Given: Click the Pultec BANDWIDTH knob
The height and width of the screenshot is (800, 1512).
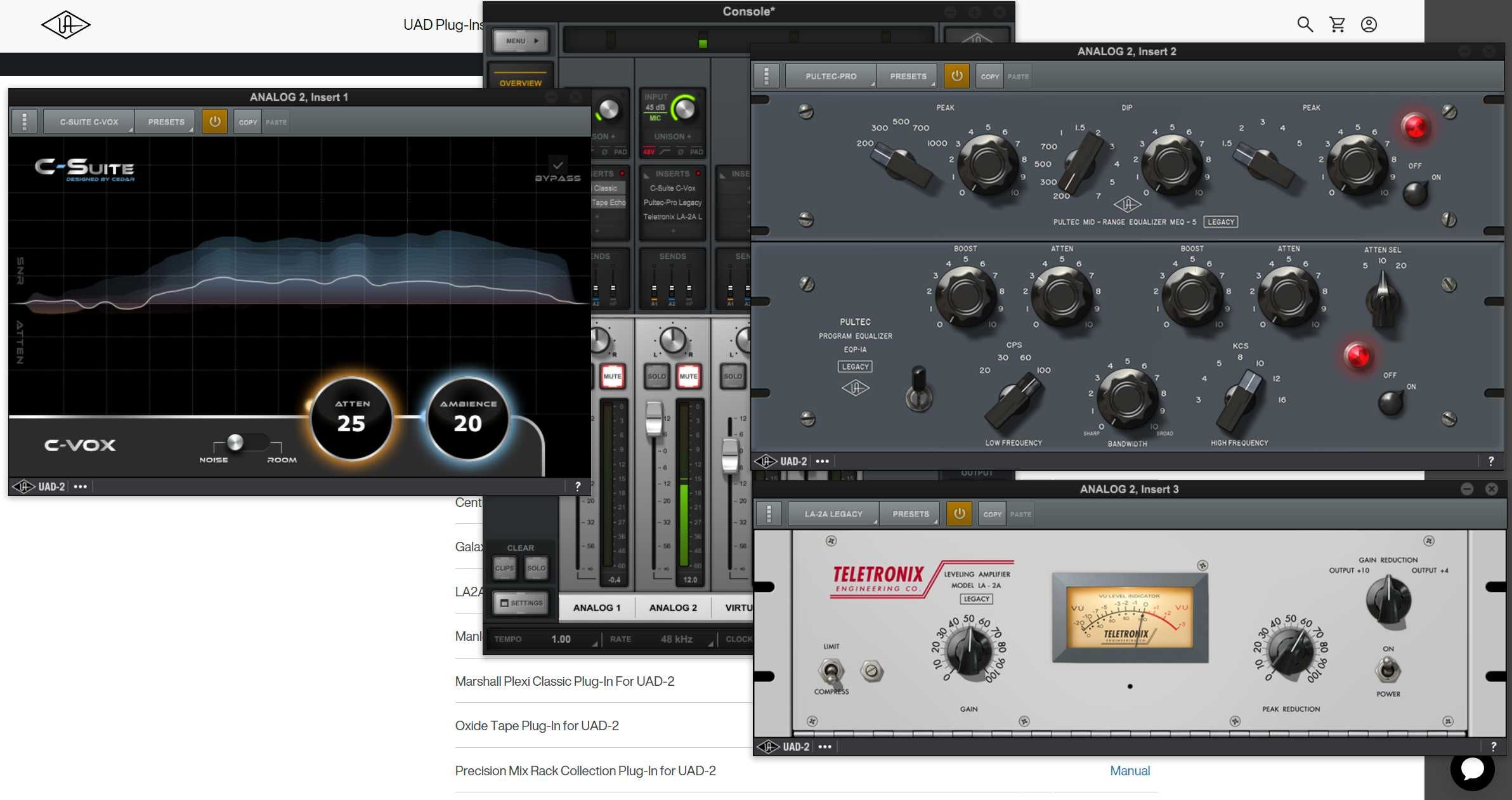Looking at the screenshot, I should click(1126, 398).
